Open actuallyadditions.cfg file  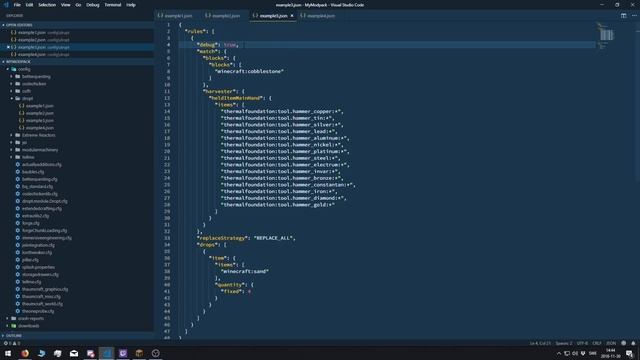(x=42, y=164)
